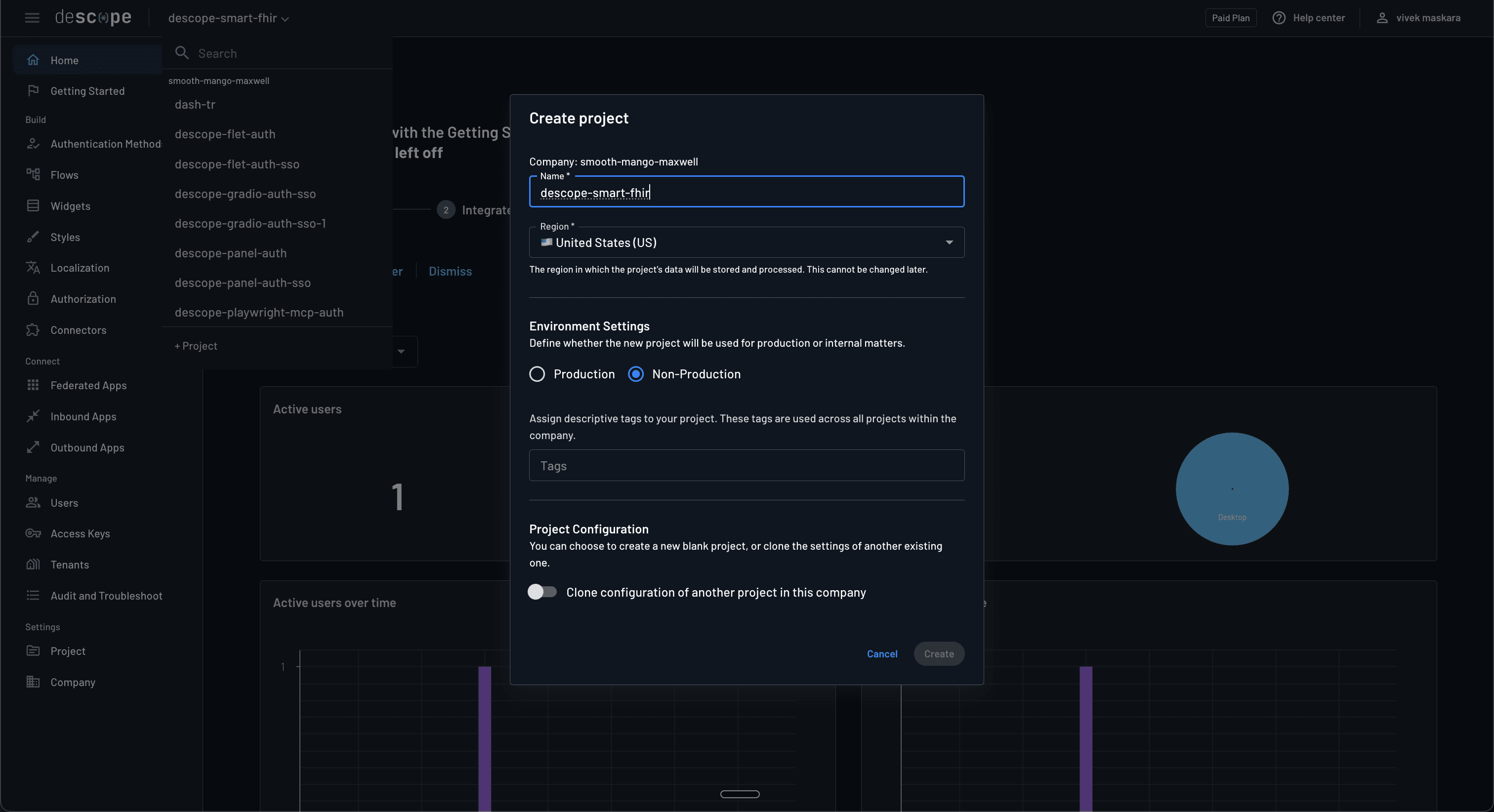Viewport: 1494px width, 812px height.
Task: Open the hamburger navigation menu
Action: (x=32, y=17)
